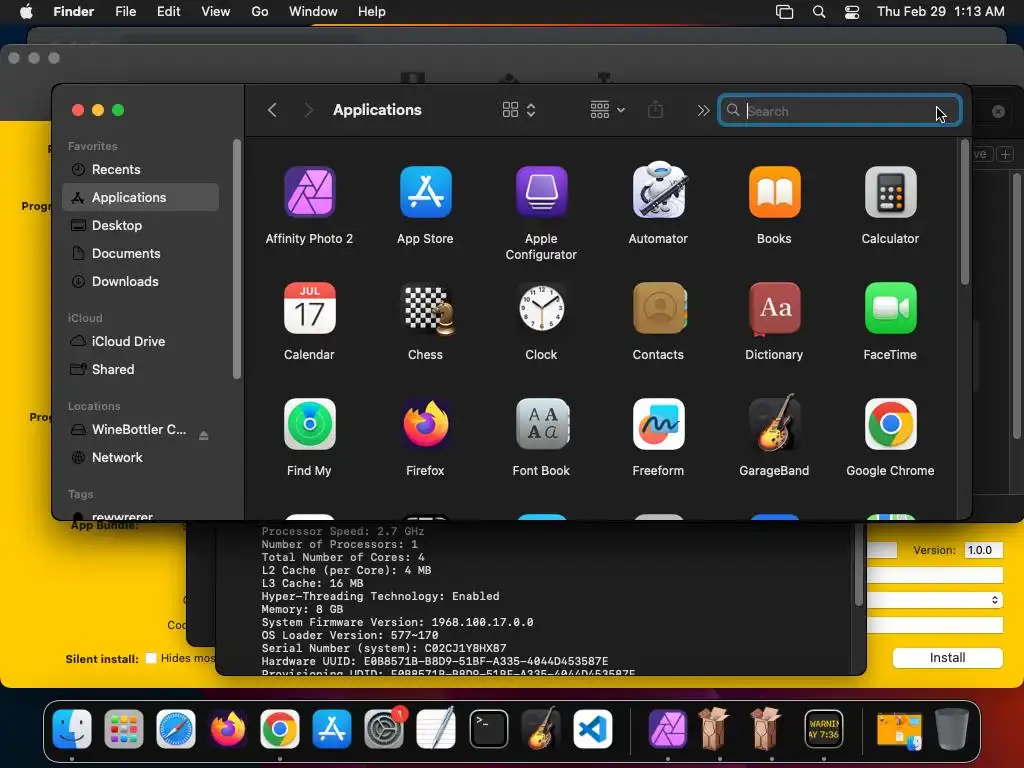The width and height of the screenshot is (1024, 768).
Task: Select GarageBand app icon in Applications grid
Action: click(774, 423)
